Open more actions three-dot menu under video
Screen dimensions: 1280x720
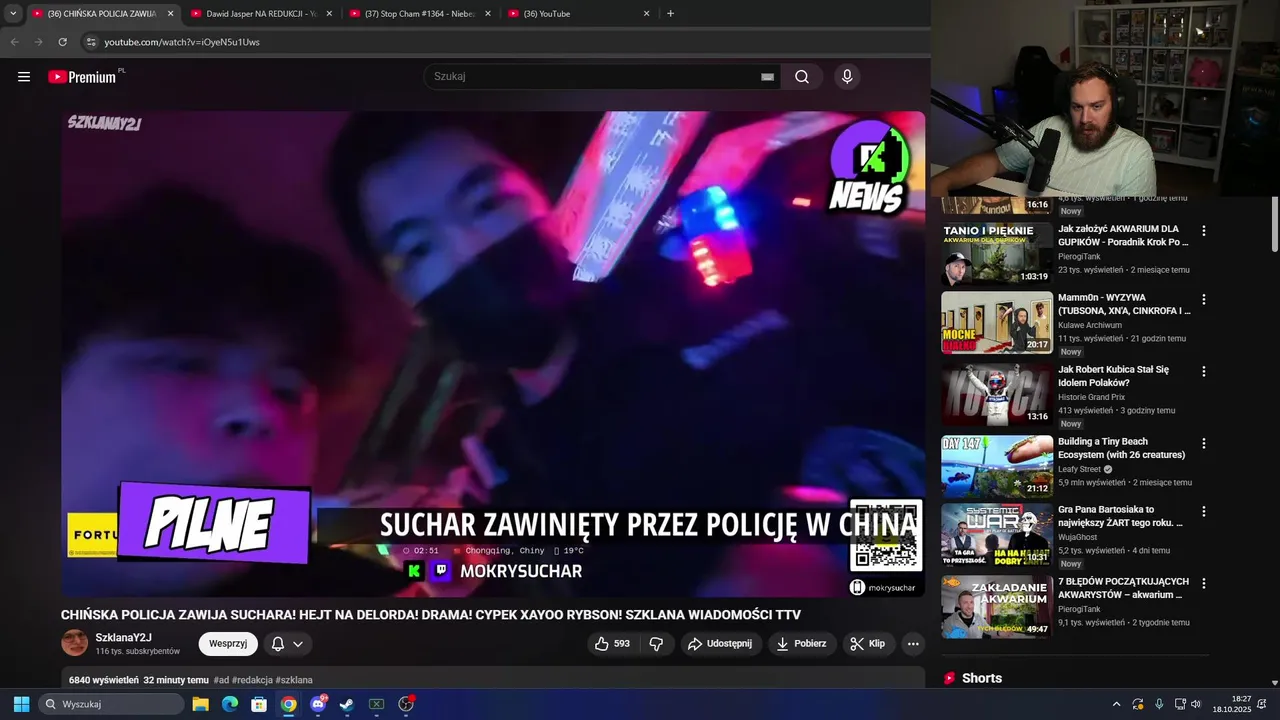(913, 644)
